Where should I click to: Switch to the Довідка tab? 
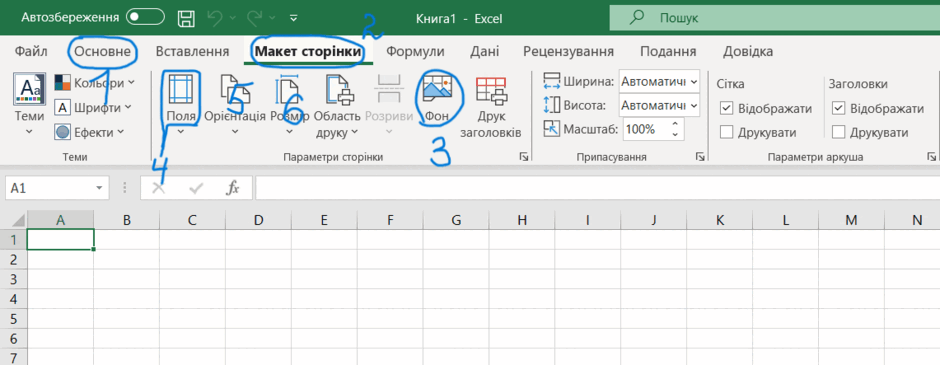(x=748, y=52)
